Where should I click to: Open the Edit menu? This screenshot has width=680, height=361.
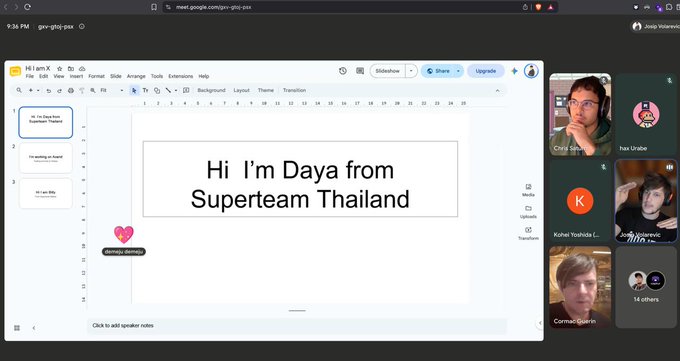click(44, 76)
